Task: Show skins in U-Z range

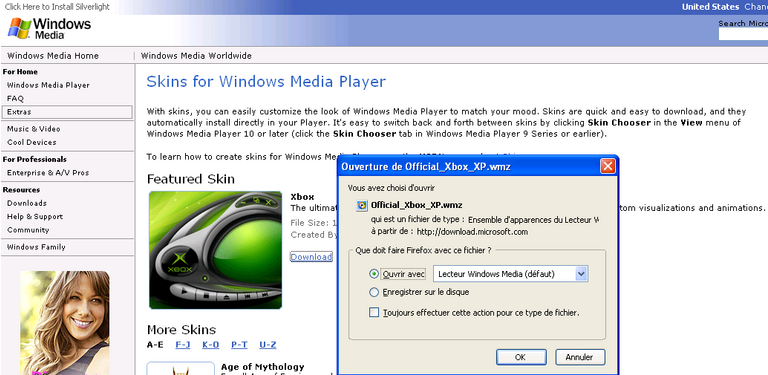Action: coord(267,345)
